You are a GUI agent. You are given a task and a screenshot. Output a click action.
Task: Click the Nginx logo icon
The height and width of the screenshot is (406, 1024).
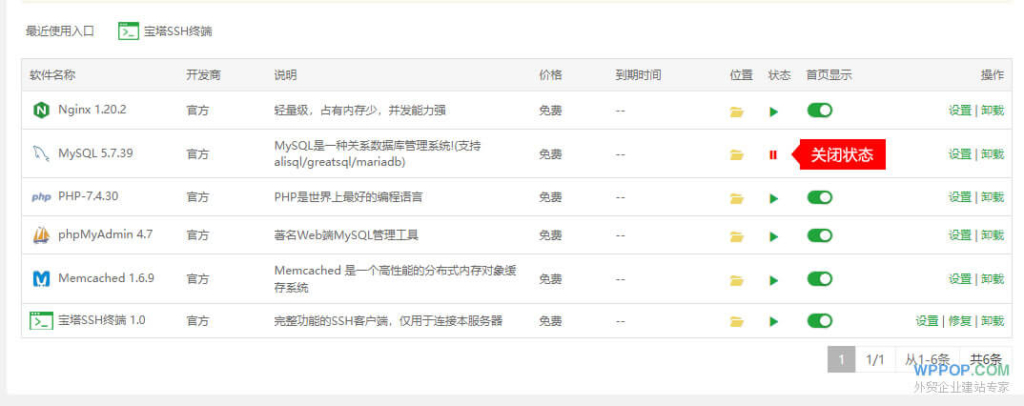click(41, 110)
